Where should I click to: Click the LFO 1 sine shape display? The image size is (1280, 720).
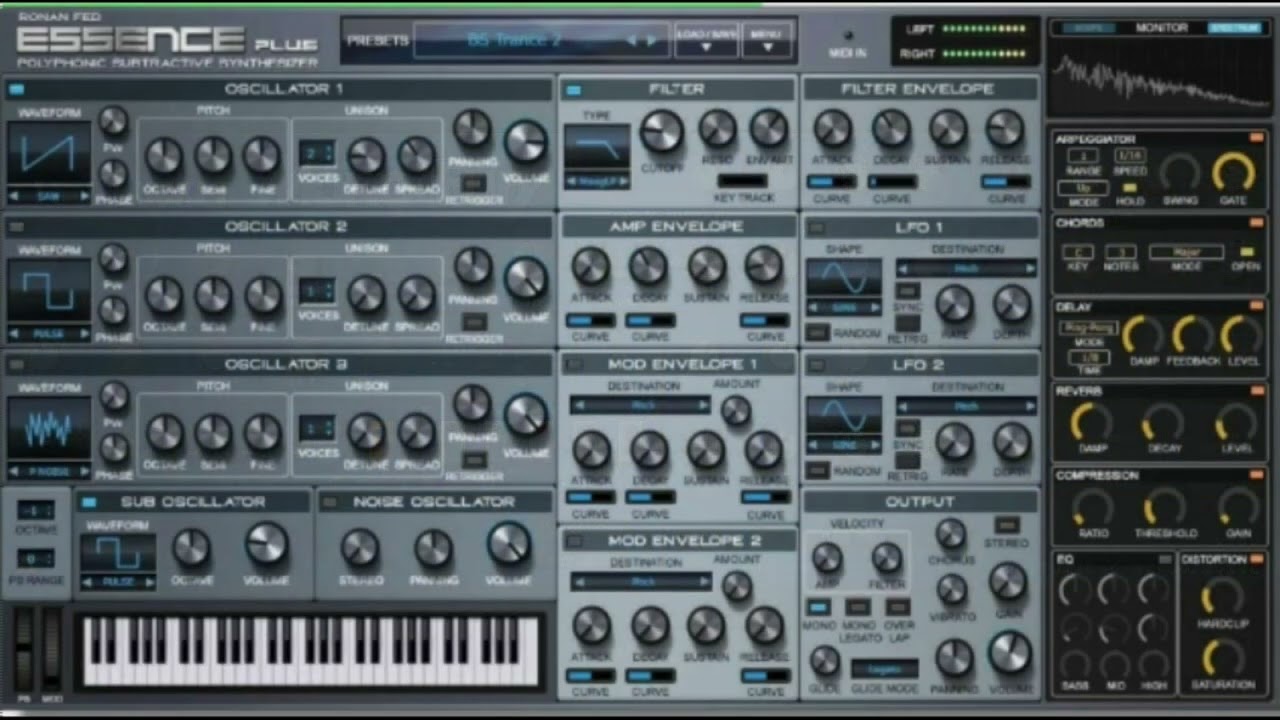tap(844, 278)
